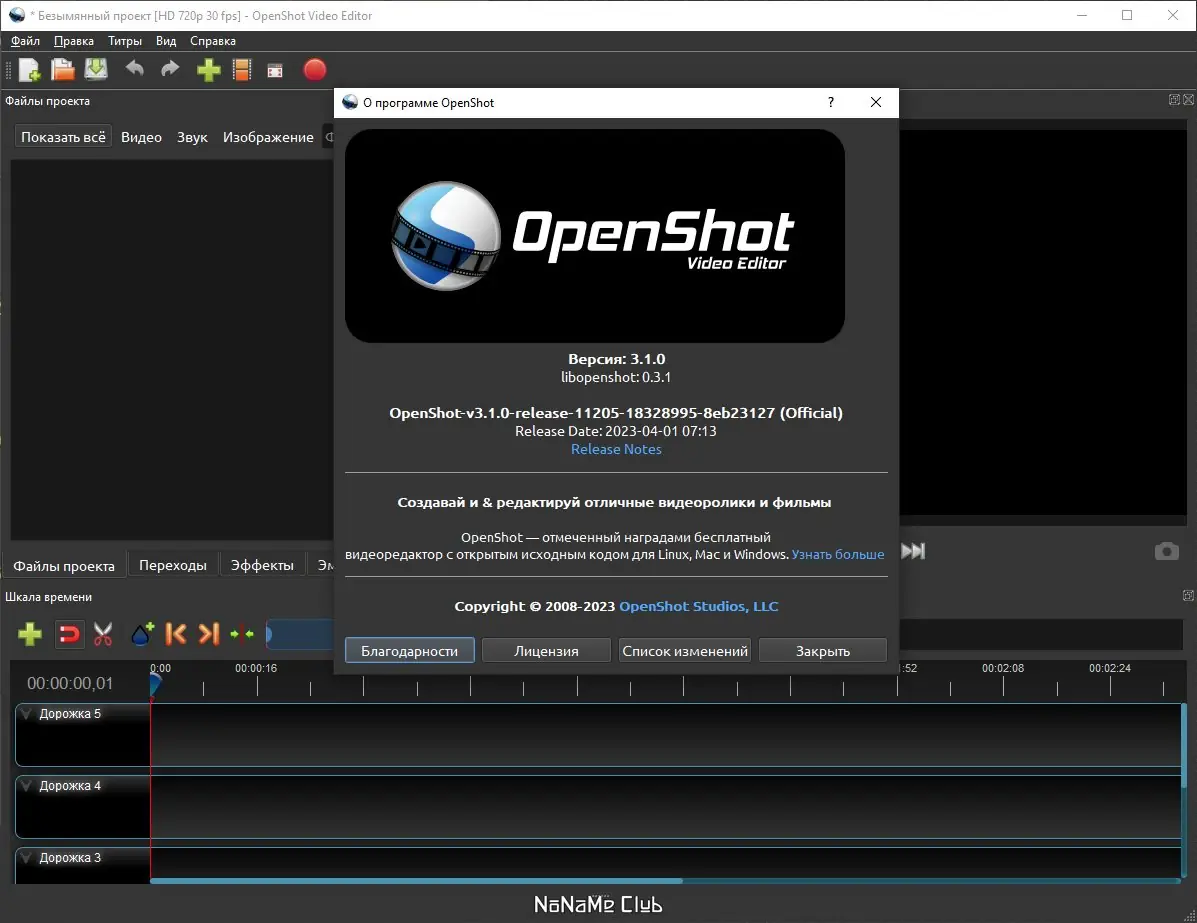
Task: Click the Лицензия button
Action: 546,650
